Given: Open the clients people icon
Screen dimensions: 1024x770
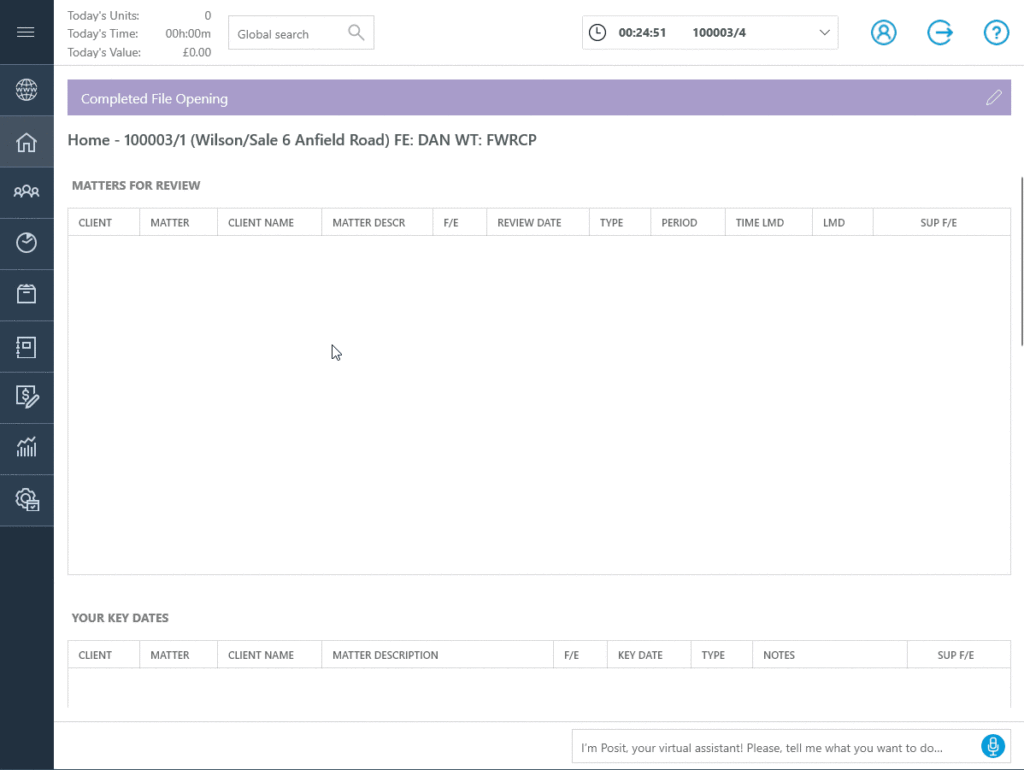Looking at the screenshot, I should point(26,191).
